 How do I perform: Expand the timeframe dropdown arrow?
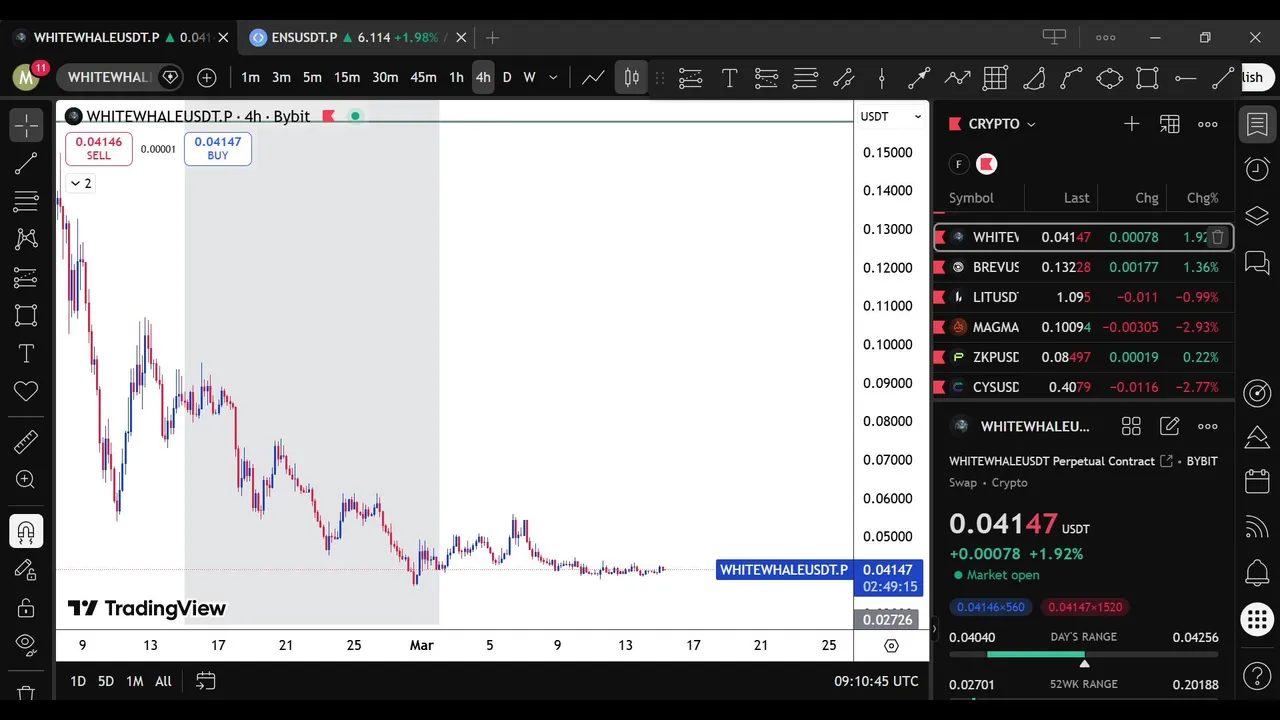[x=553, y=77]
